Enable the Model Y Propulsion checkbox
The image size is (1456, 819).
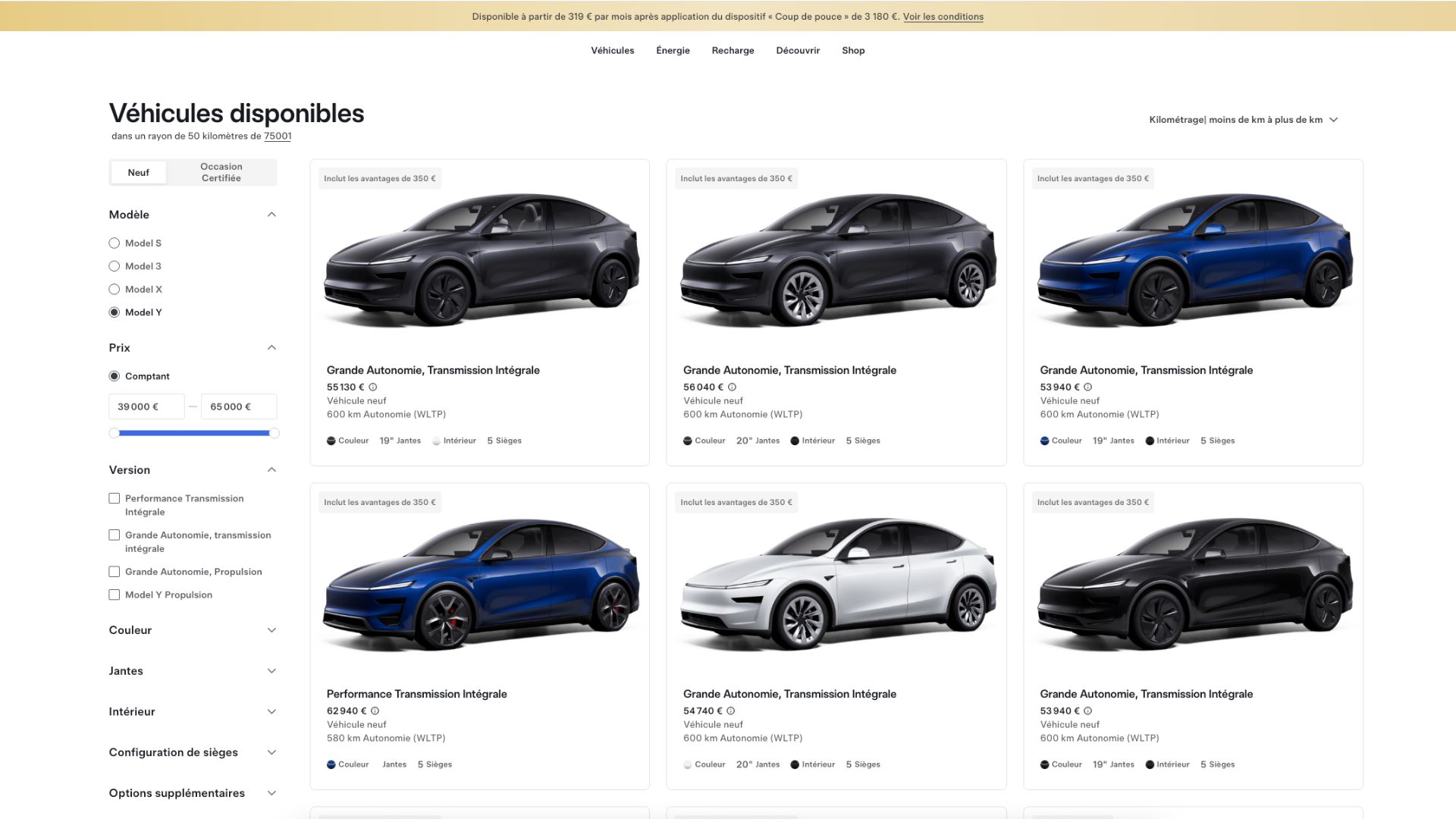(115, 595)
